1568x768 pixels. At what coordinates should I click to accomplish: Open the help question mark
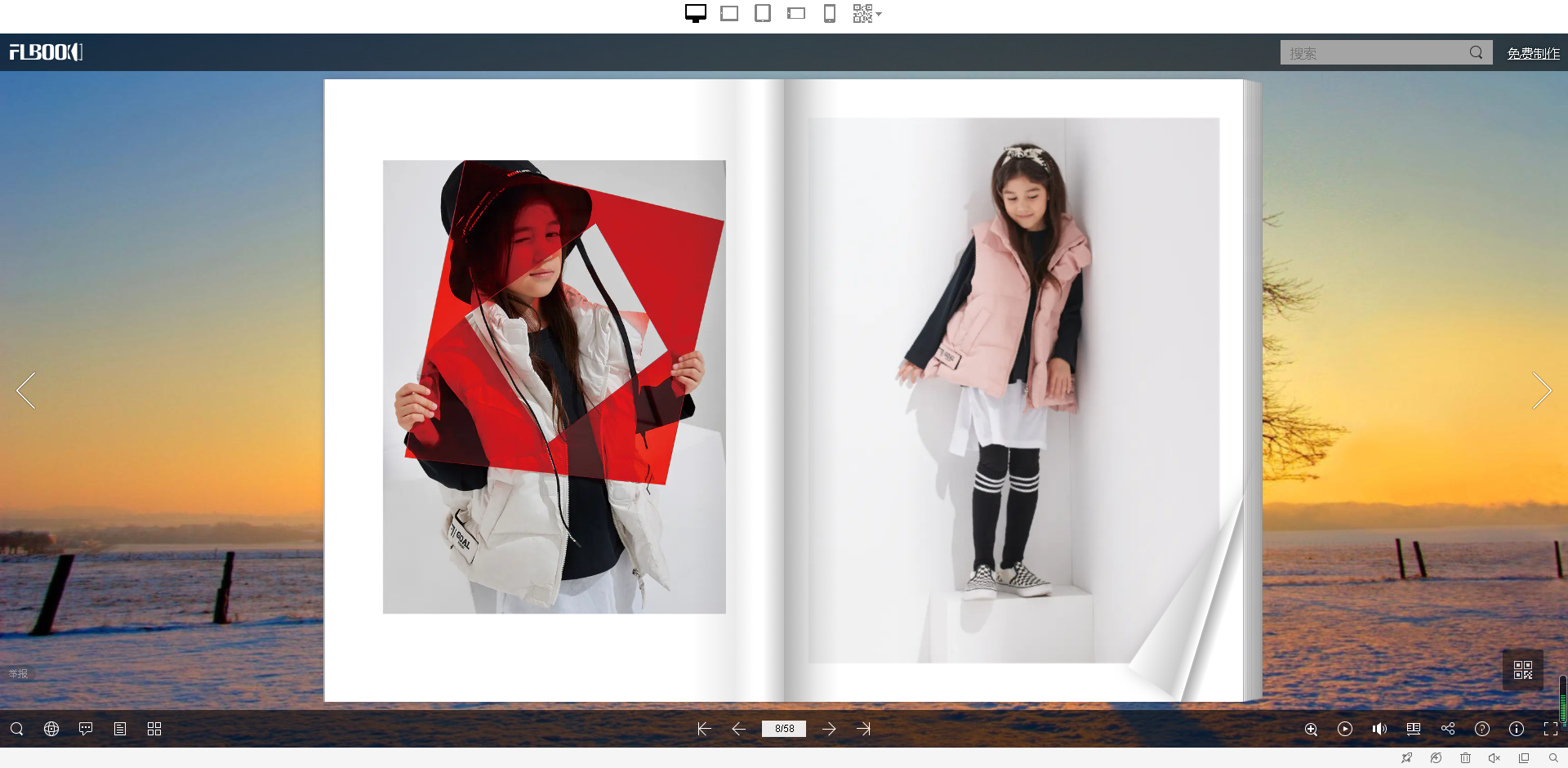1482,729
